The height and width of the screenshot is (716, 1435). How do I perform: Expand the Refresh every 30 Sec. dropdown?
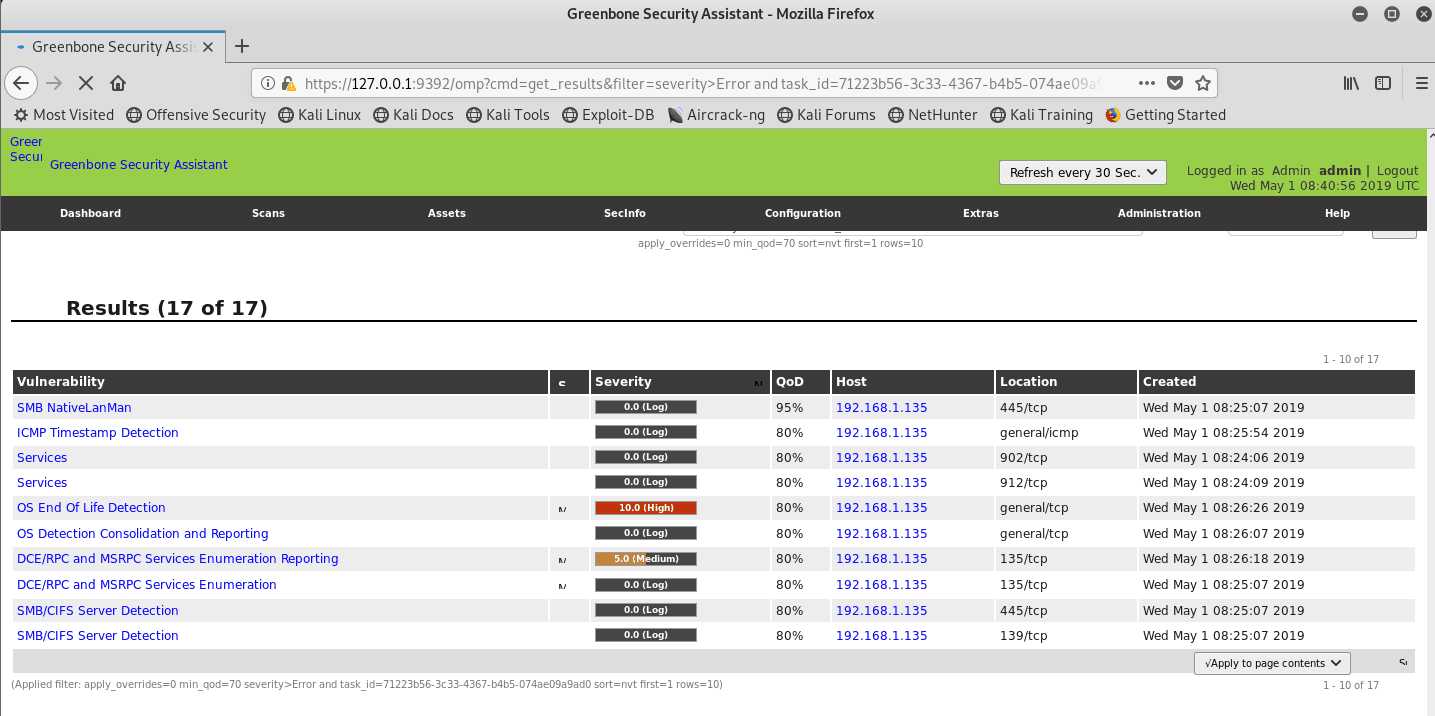tap(1083, 172)
